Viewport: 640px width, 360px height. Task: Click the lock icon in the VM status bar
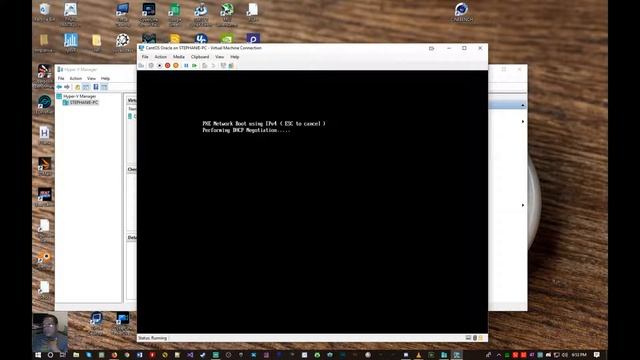480,338
